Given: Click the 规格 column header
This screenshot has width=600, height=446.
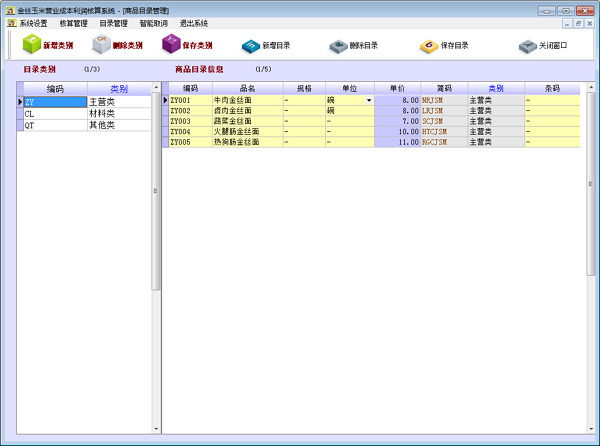Looking at the screenshot, I should (x=304, y=89).
